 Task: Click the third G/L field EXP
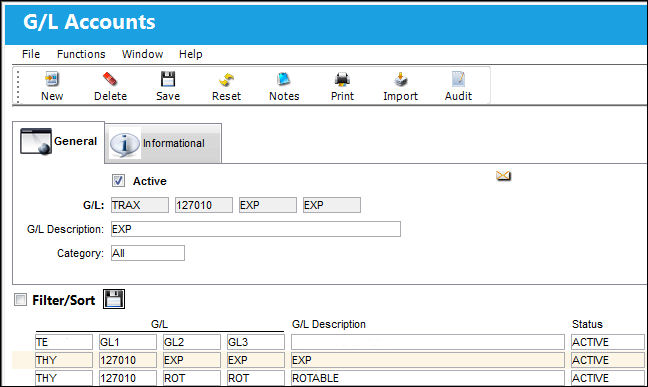point(268,205)
